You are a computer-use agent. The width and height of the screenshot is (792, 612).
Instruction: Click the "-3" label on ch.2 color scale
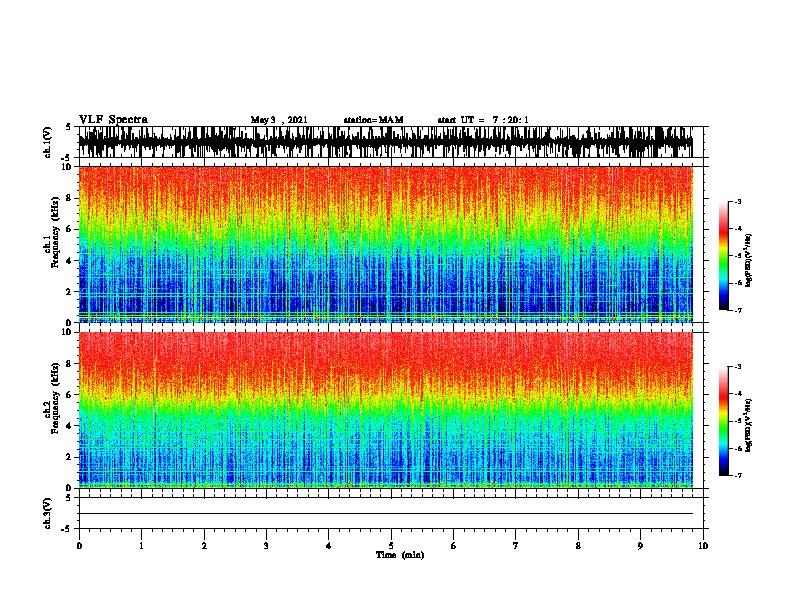tap(737, 367)
